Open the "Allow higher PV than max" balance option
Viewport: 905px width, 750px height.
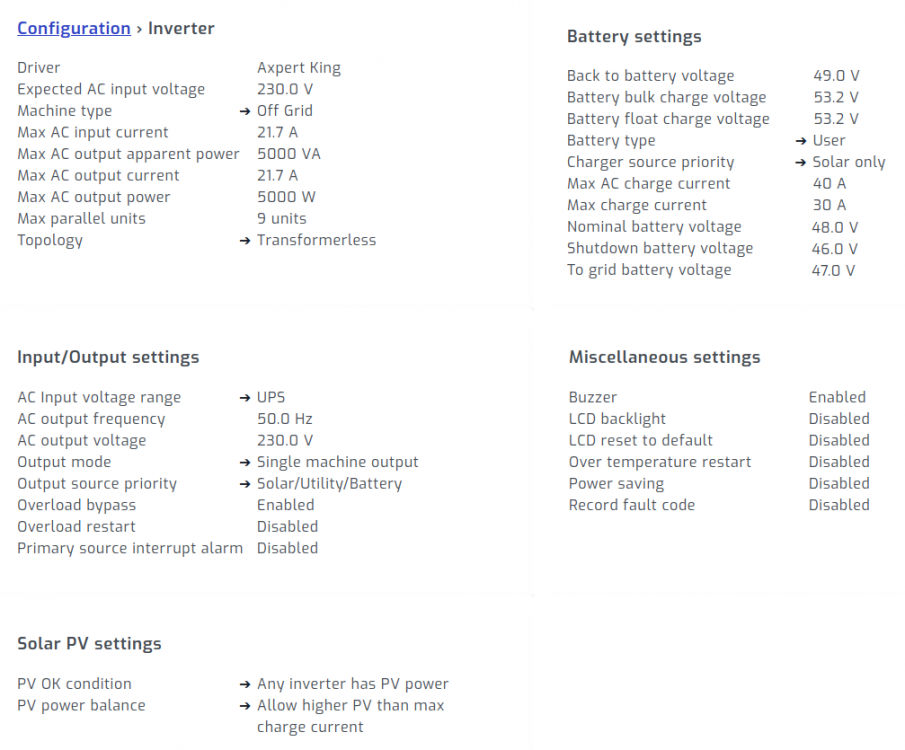[x=350, y=706]
